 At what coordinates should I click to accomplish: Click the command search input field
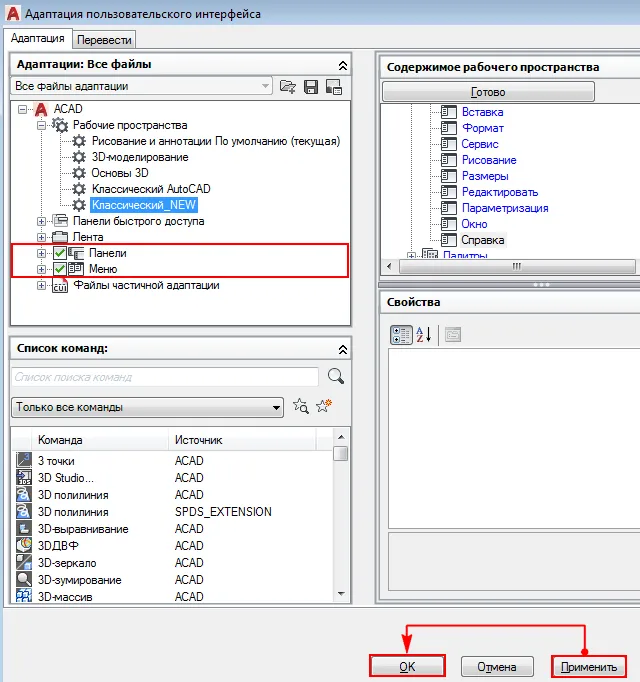point(165,377)
